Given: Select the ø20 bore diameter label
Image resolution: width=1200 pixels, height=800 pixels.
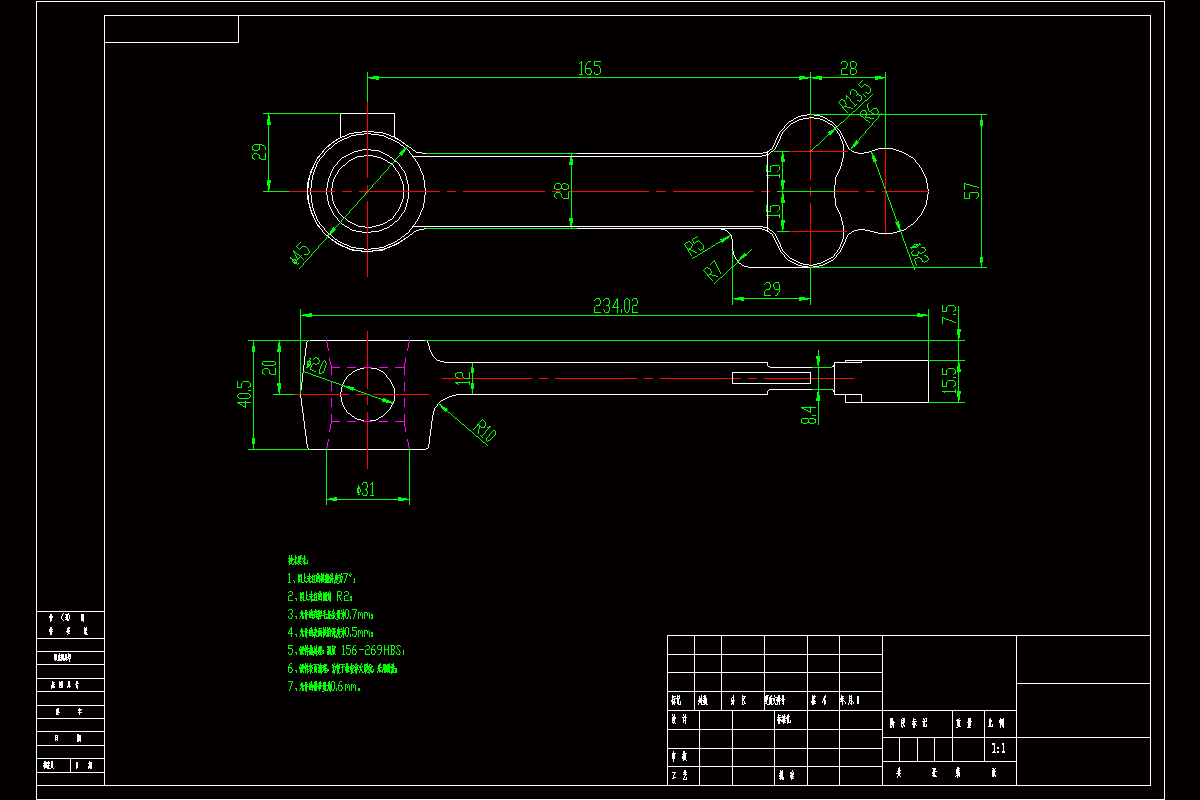Looking at the screenshot, I should point(317,366).
